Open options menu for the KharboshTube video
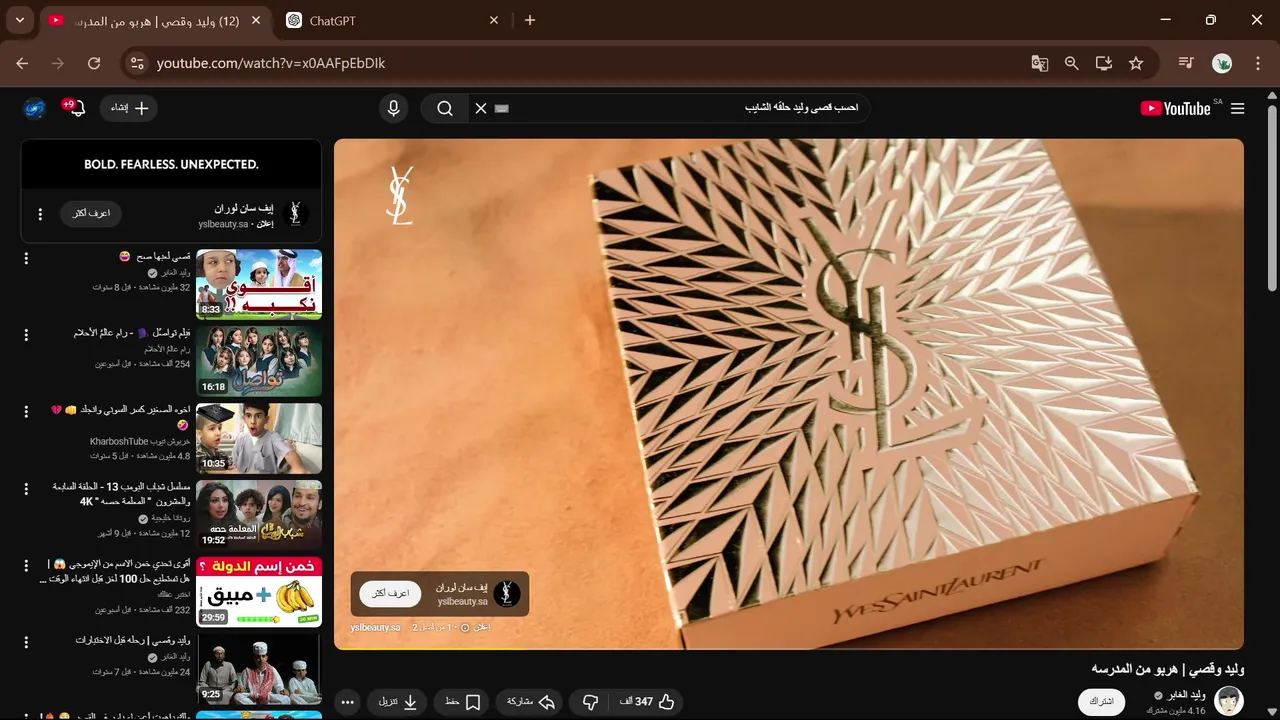Image resolution: width=1280 pixels, height=720 pixels. (x=27, y=413)
